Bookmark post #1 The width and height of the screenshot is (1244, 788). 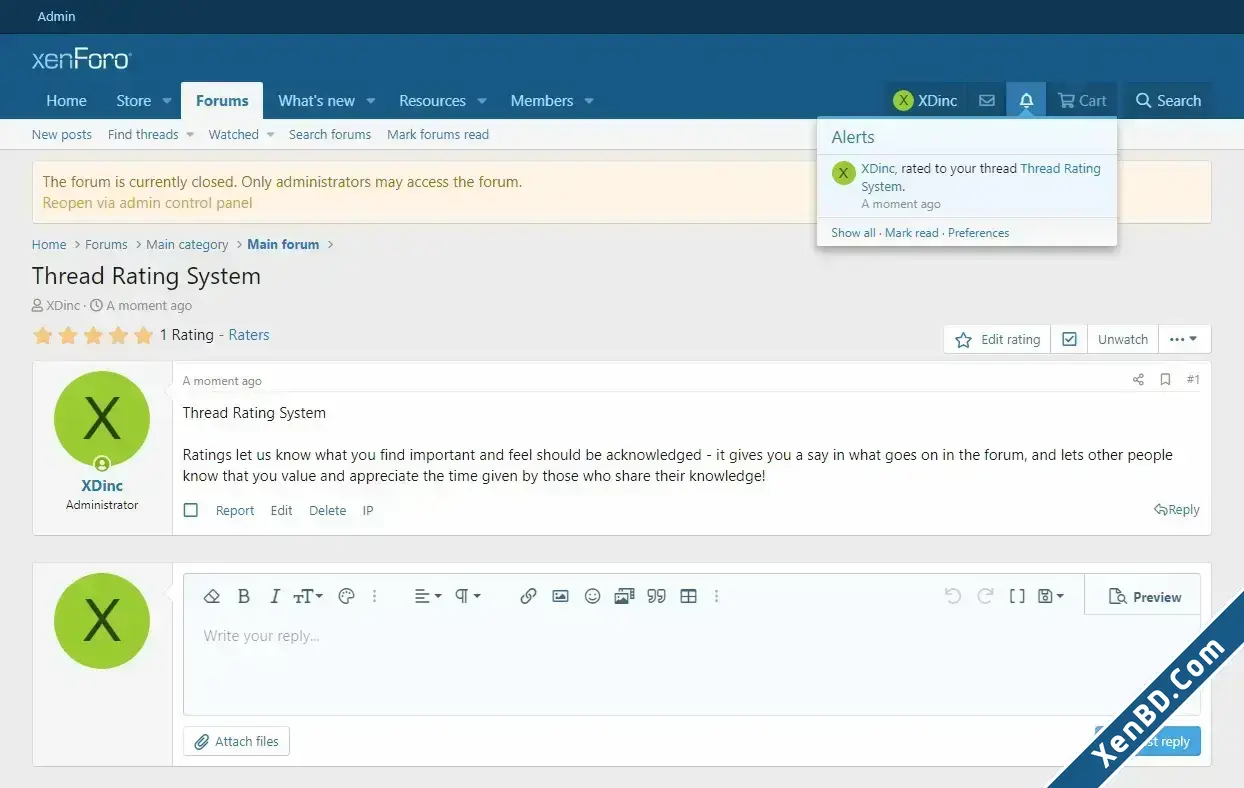1165,380
